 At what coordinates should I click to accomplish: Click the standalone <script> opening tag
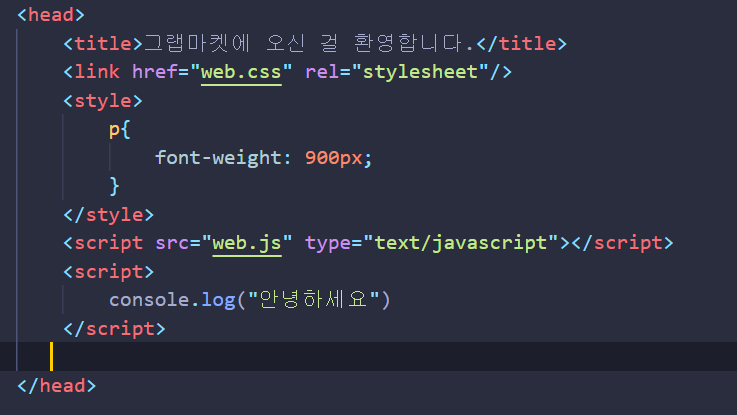[109, 272]
